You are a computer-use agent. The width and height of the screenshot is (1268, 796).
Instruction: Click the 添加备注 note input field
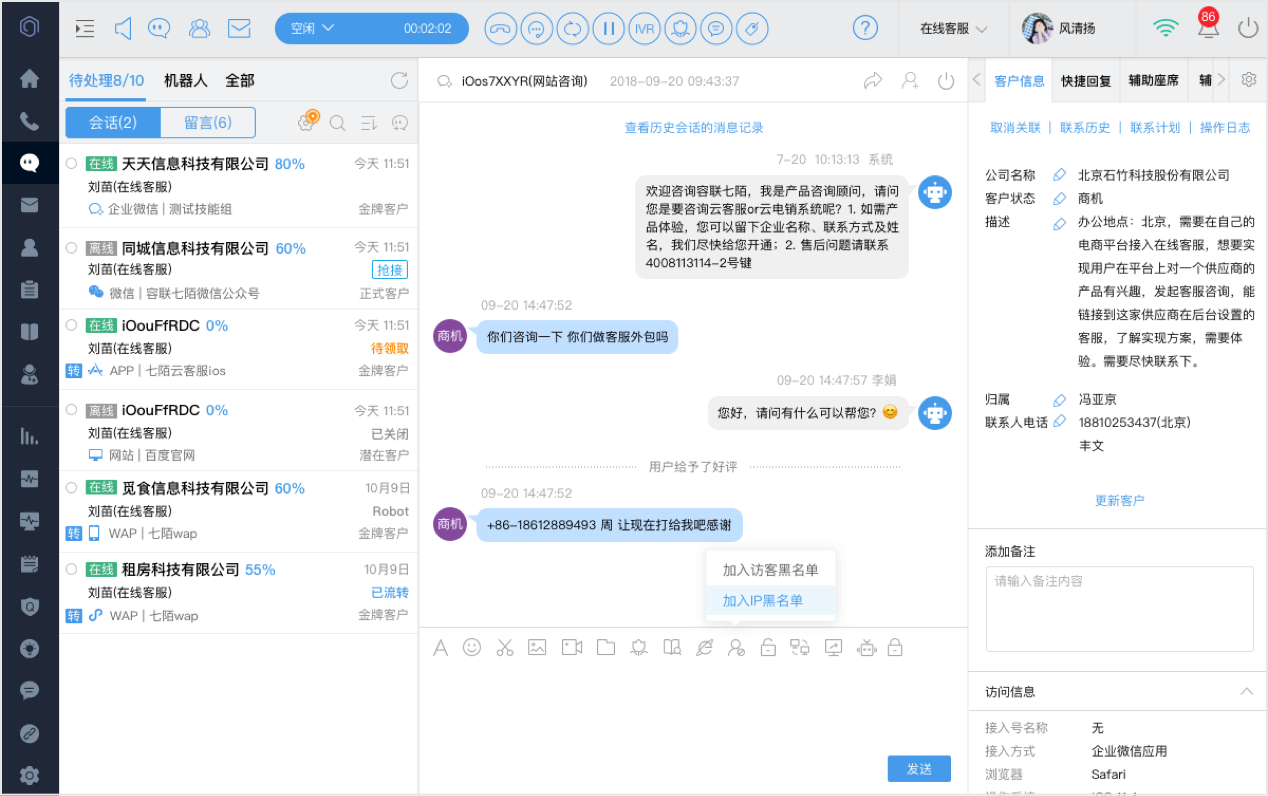coord(1119,609)
